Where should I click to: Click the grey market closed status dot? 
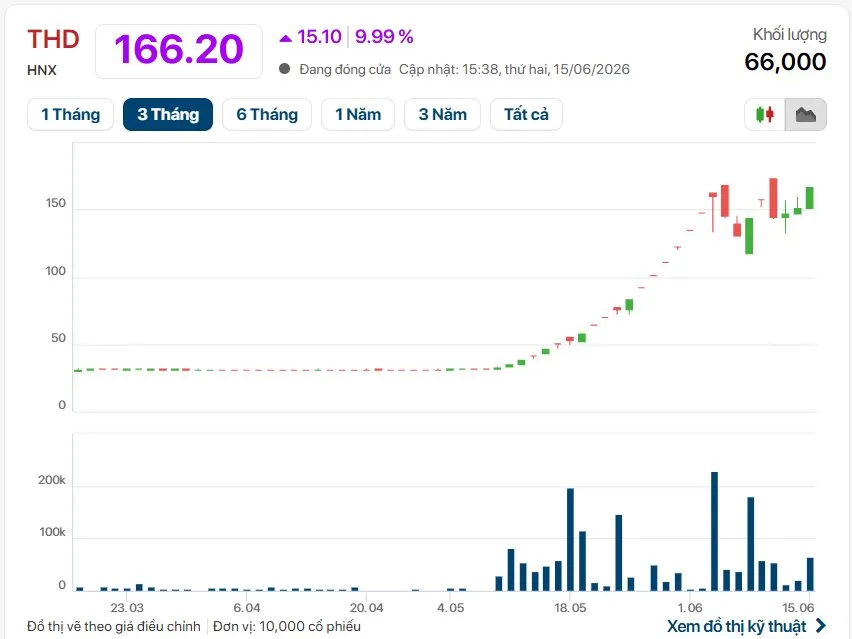coord(284,69)
